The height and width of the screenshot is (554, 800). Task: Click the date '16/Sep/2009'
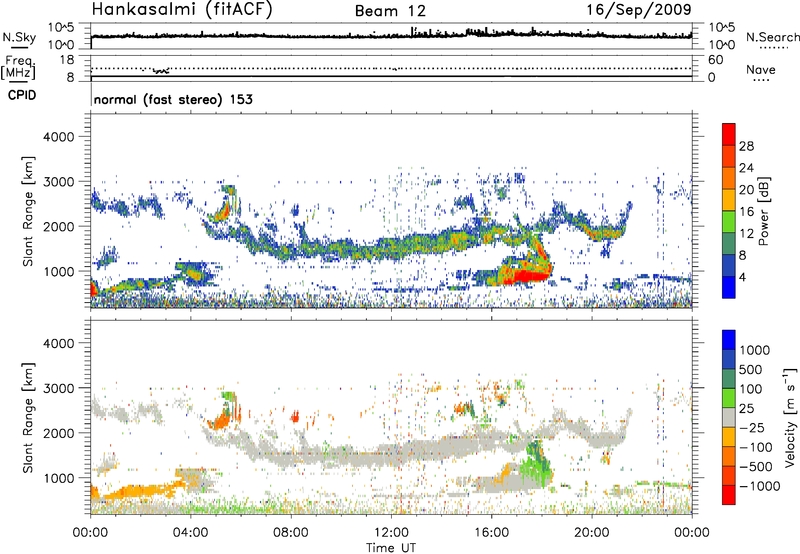[639, 10]
